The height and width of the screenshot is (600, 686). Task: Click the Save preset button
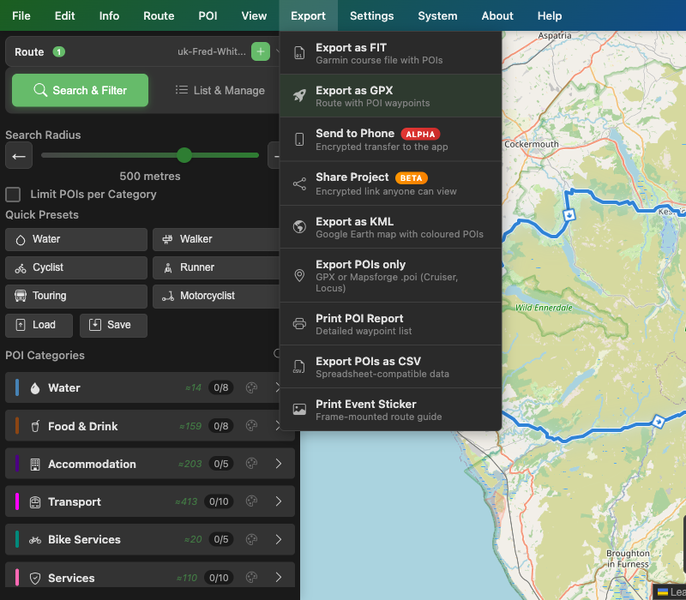tap(113, 325)
